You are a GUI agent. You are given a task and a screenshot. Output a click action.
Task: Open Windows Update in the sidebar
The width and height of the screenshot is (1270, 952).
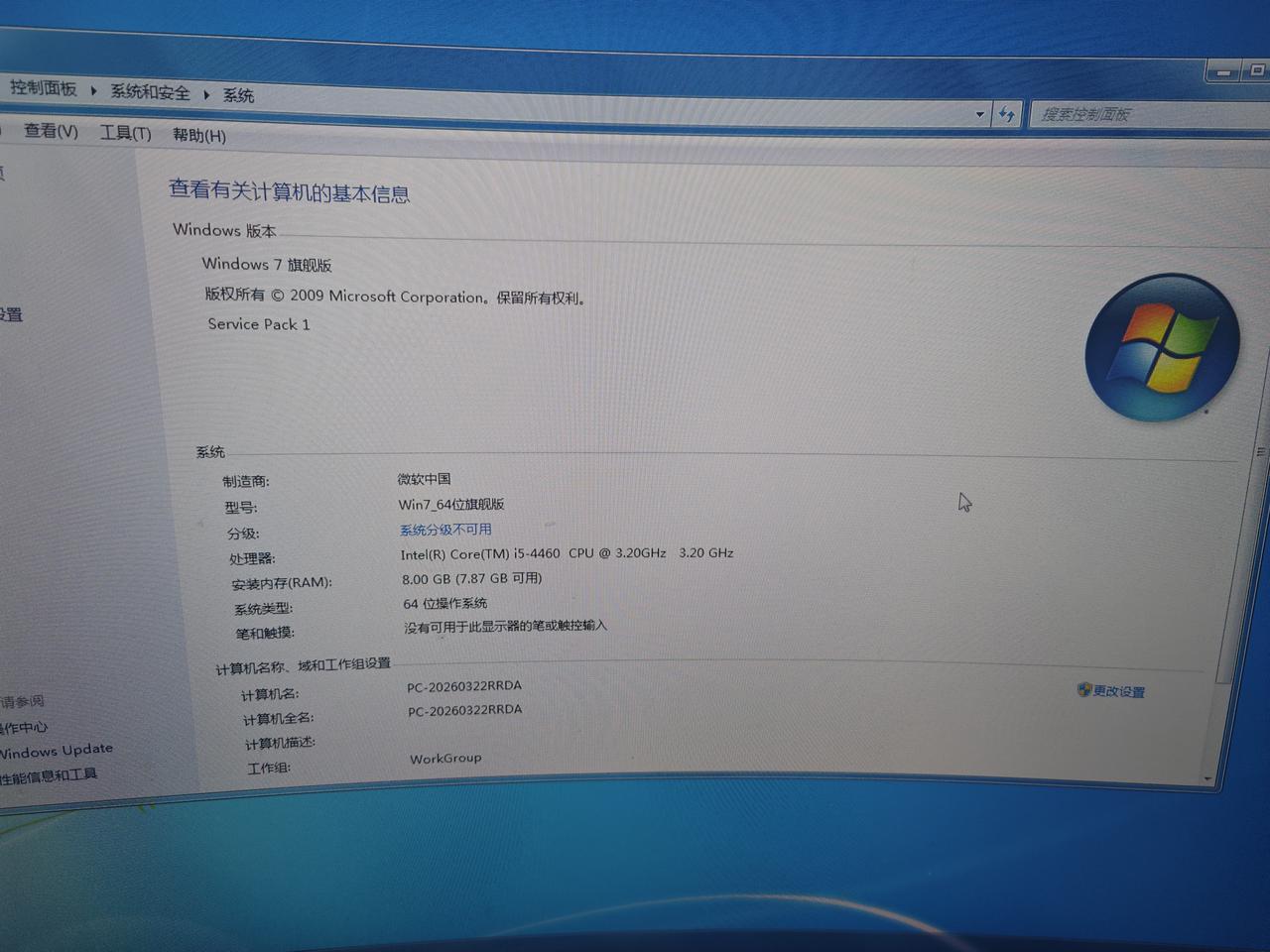[x=57, y=751]
